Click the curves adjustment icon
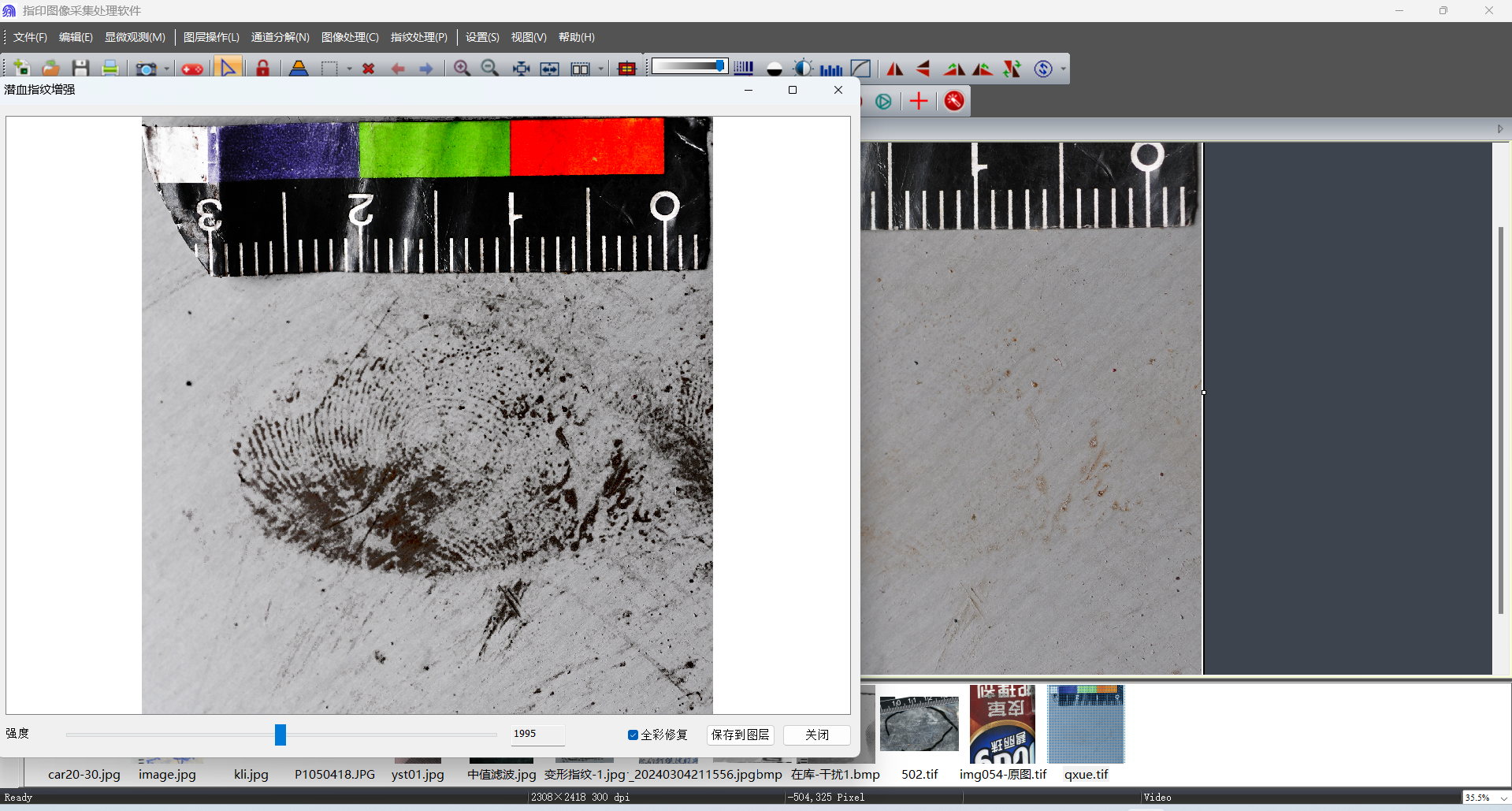The width and height of the screenshot is (1512, 811). pos(860,69)
